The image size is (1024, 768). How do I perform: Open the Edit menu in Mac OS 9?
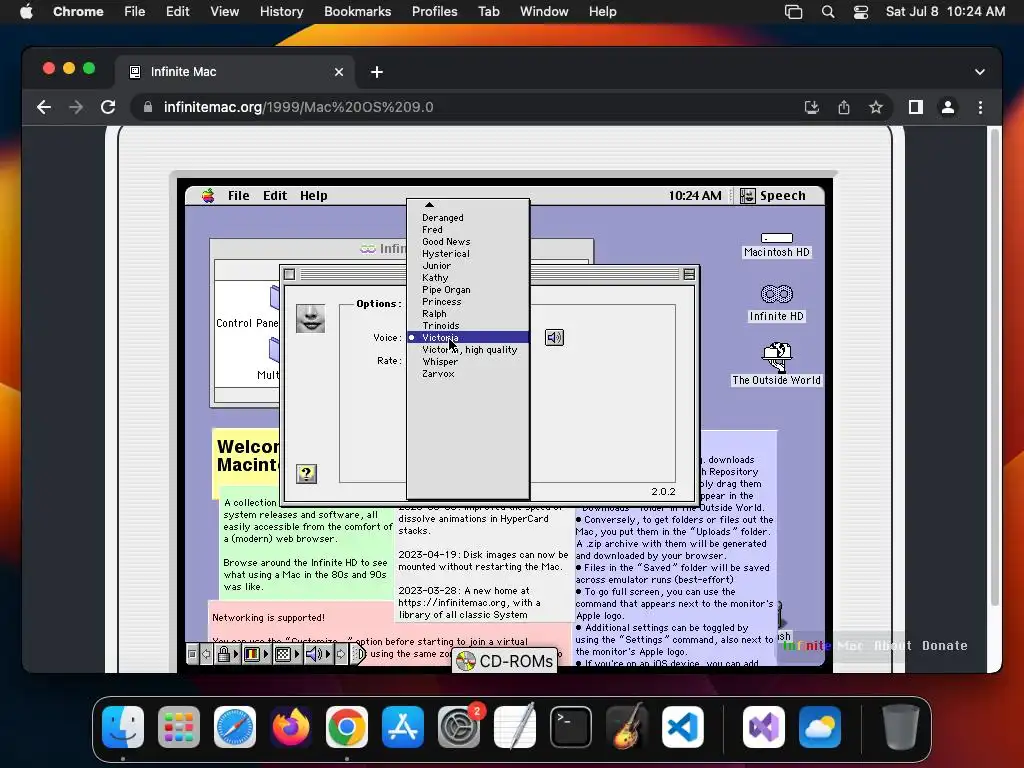(275, 195)
